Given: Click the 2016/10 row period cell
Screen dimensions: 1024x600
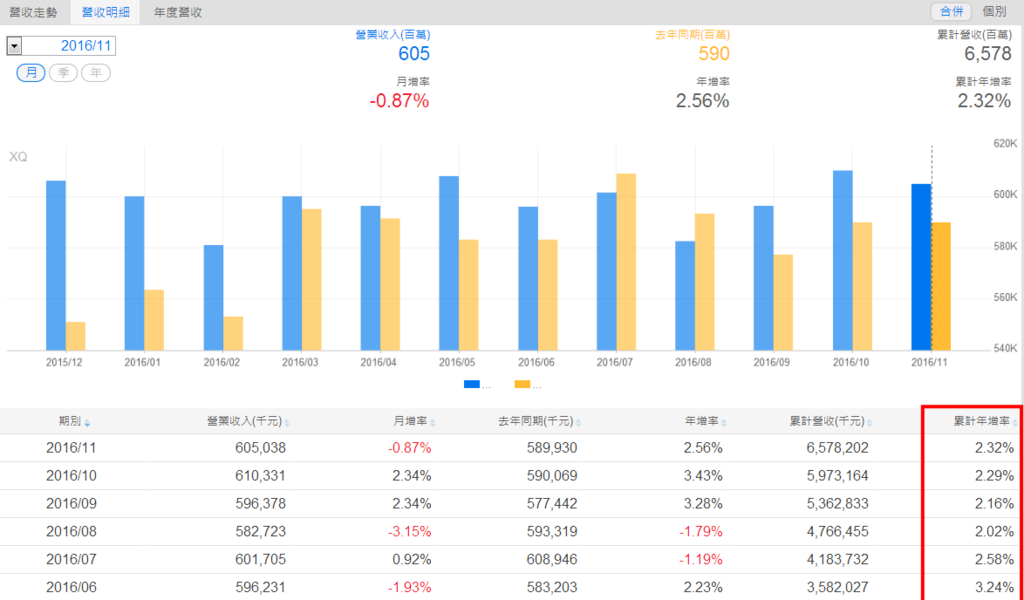Looking at the screenshot, I should 71,476.
